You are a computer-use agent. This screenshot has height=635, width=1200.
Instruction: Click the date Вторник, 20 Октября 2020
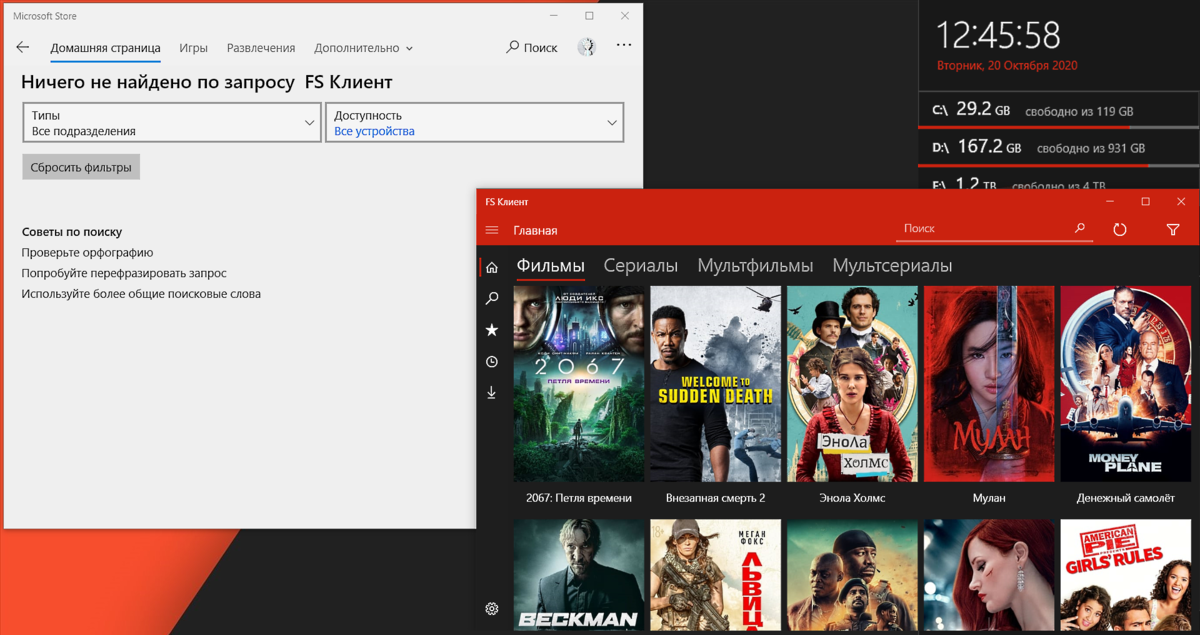1007,66
